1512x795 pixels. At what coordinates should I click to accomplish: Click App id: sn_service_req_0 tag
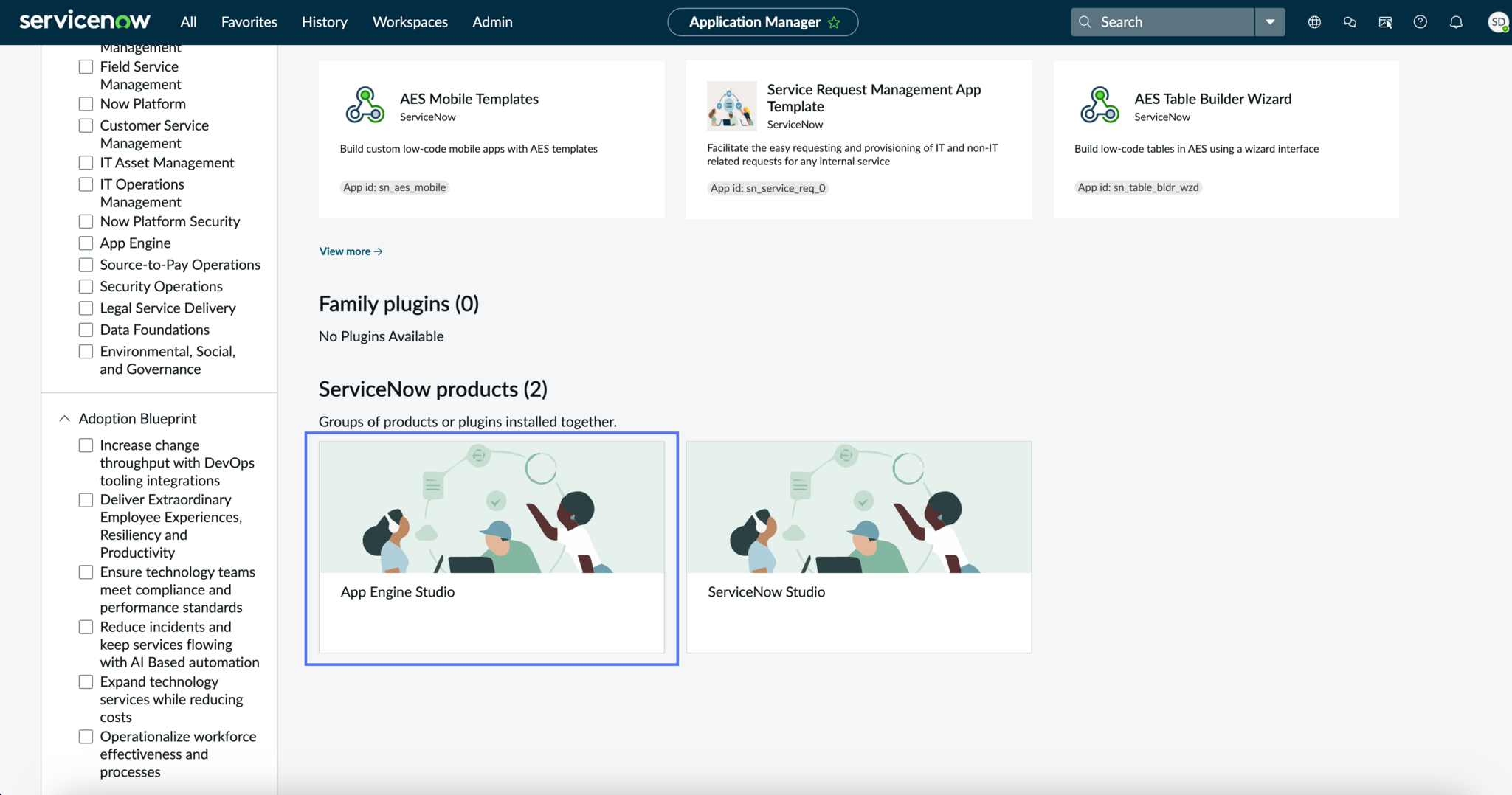[x=767, y=188]
